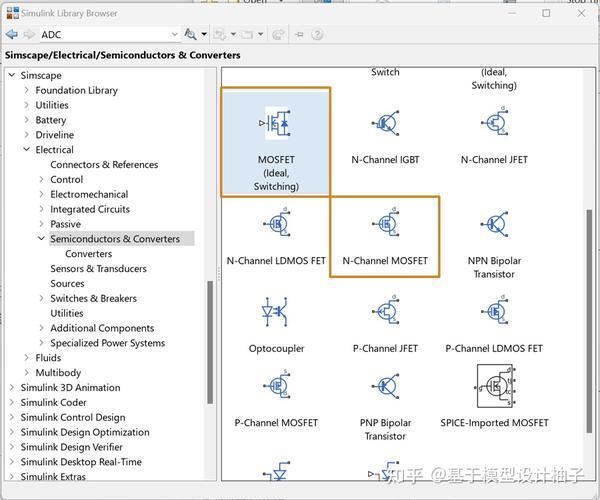Open the help question mark button
The width and height of the screenshot is (600, 500).
317,35
